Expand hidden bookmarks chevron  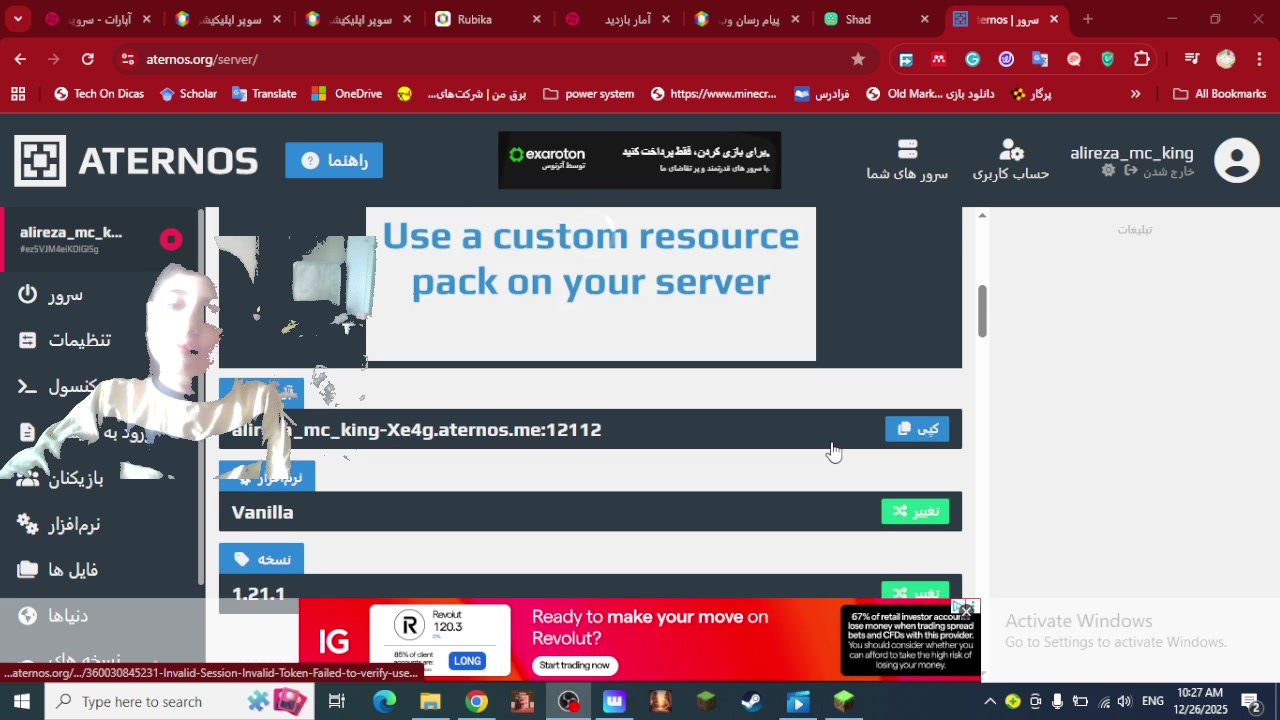click(x=1135, y=94)
